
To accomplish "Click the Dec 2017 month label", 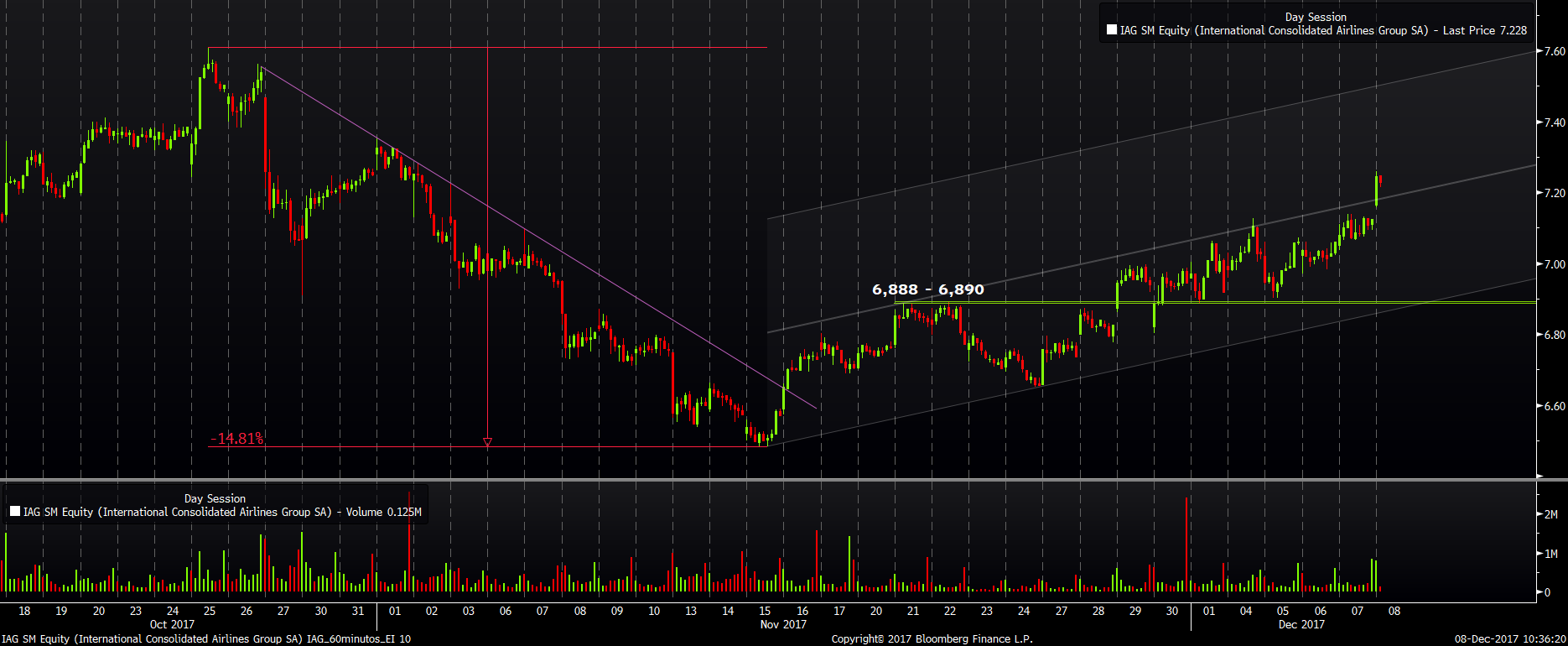I will (1301, 624).
